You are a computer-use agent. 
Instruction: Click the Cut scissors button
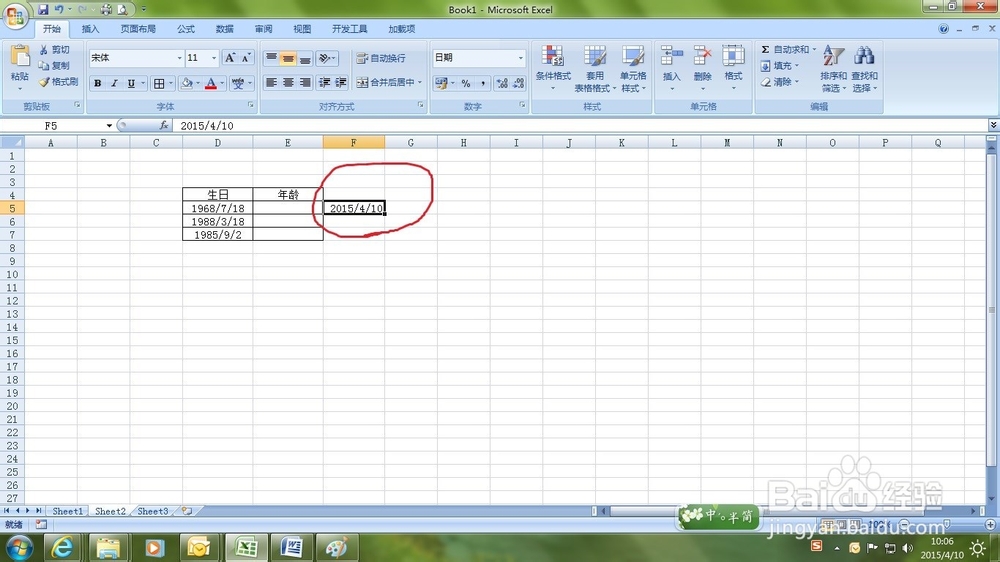[54, 50]
